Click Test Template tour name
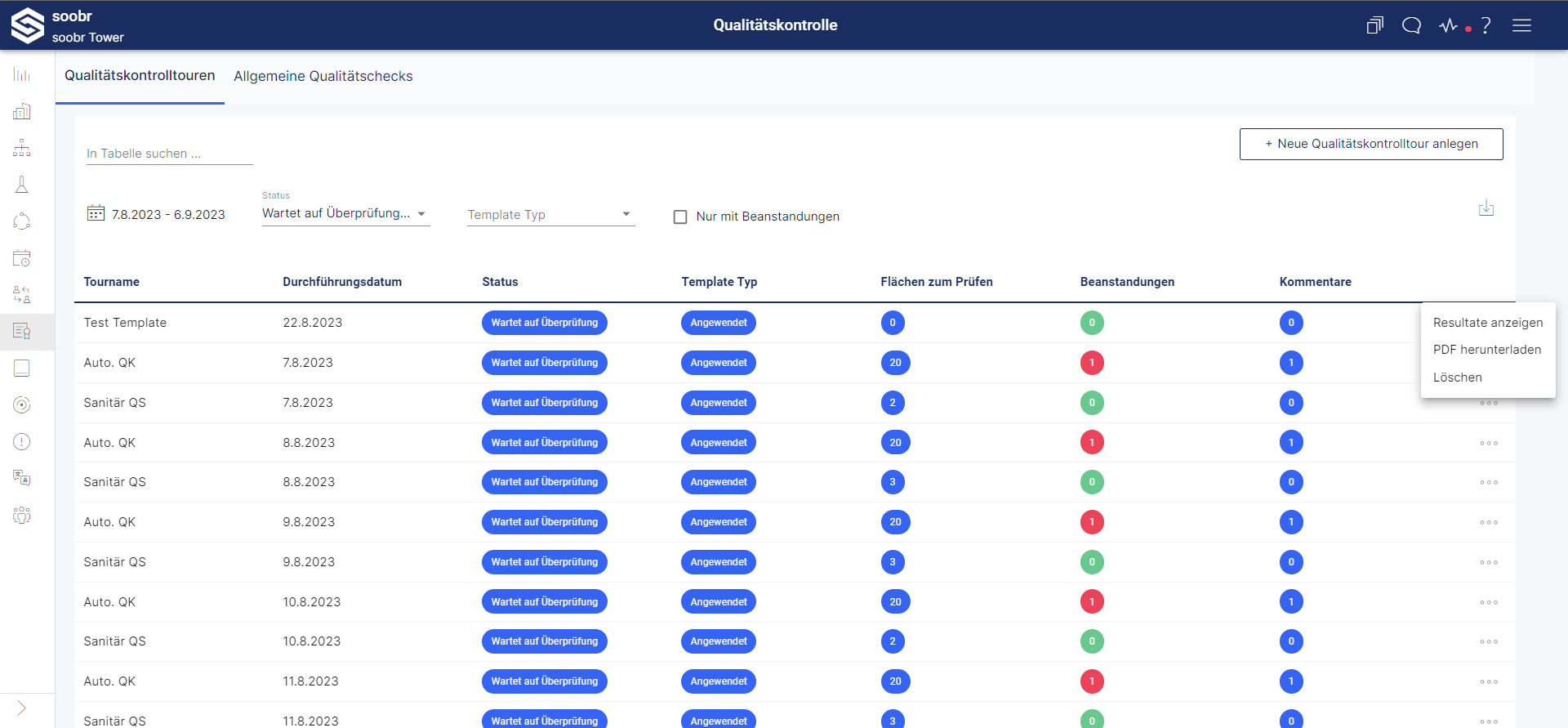Image resolution: width=1568 pixels, height=728 pixels. (125, 323)
